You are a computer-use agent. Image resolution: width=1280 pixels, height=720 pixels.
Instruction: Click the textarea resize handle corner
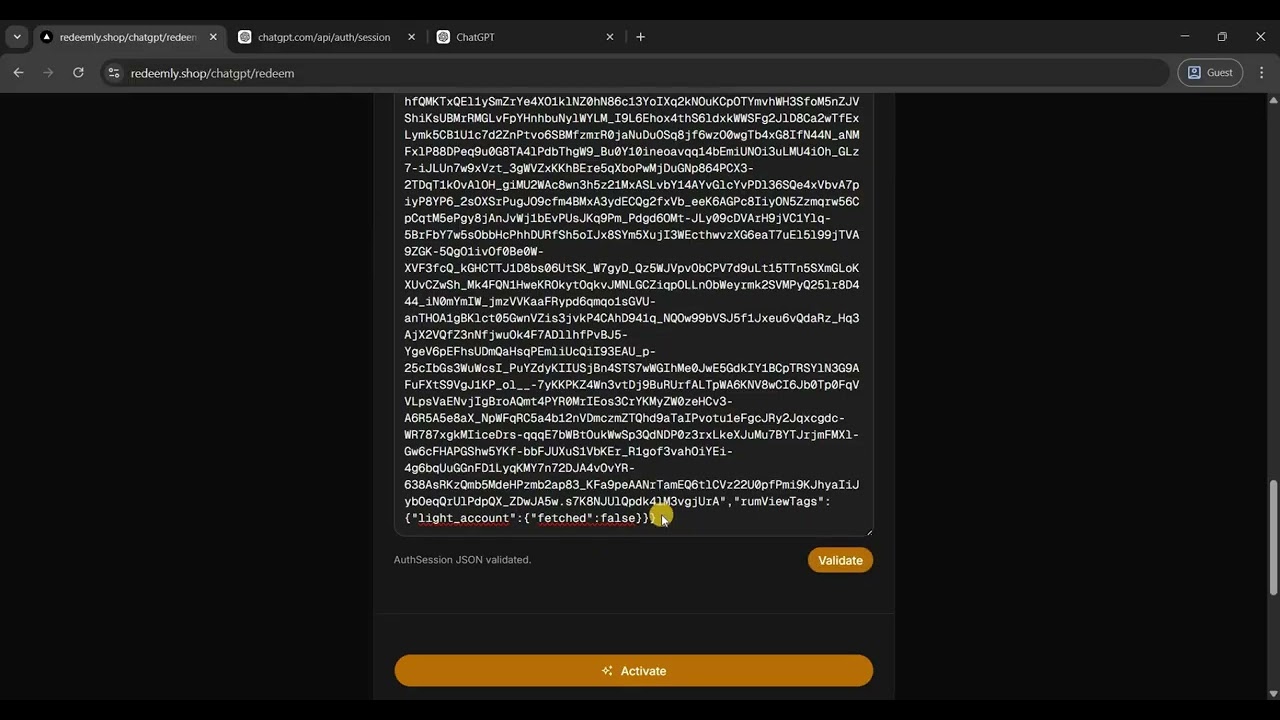(x=868, y=530)
